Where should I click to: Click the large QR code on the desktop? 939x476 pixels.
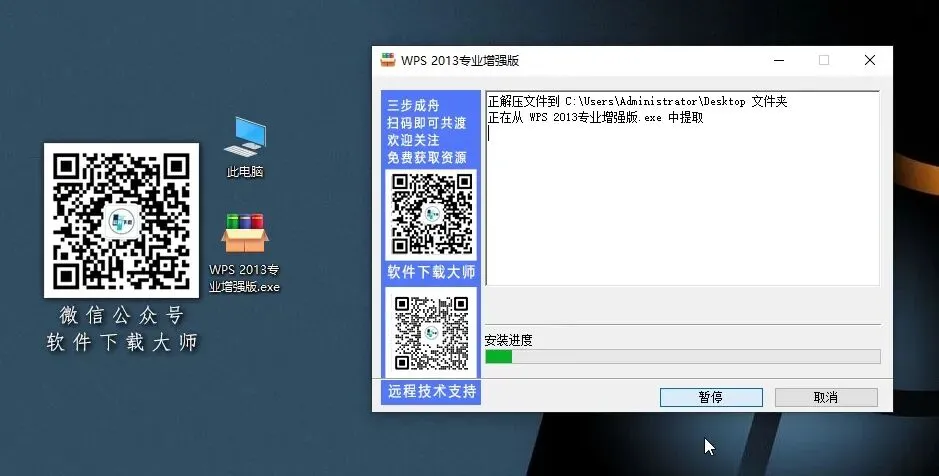(x=122, y=220)
